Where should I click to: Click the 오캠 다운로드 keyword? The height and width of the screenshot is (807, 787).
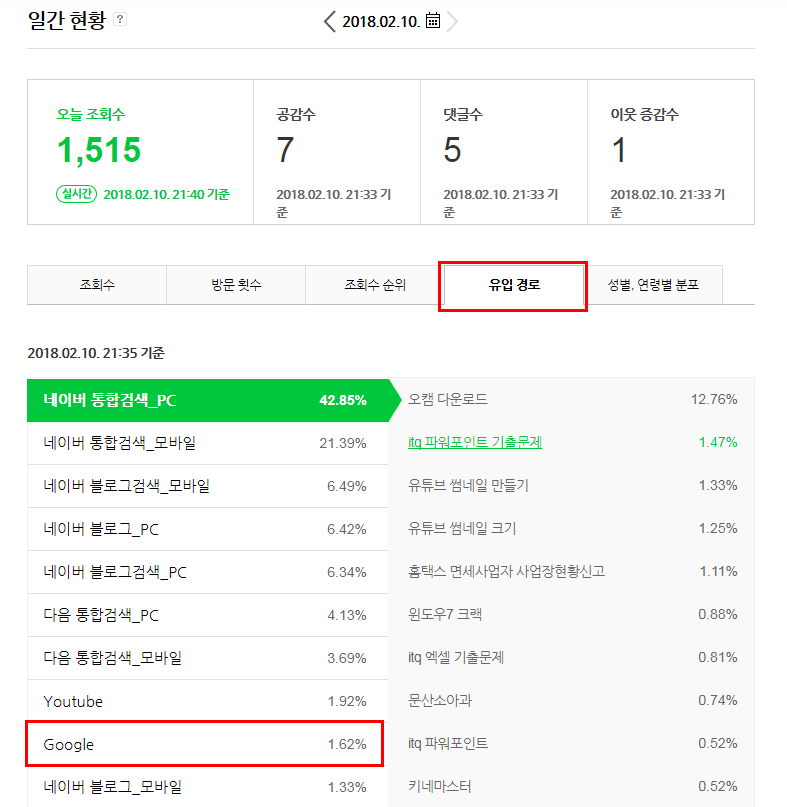coord(448,399)
